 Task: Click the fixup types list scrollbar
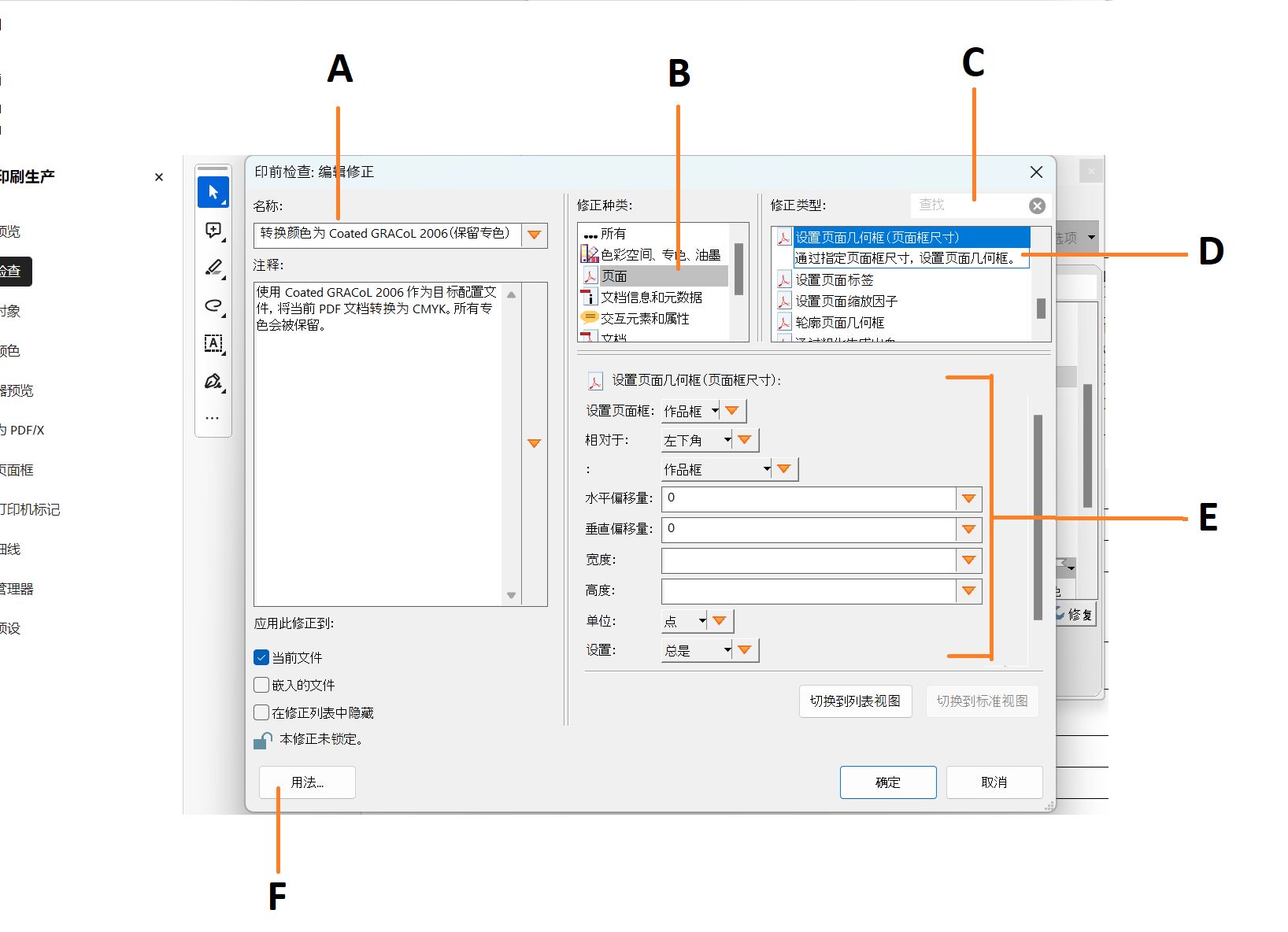point(1041,308)
